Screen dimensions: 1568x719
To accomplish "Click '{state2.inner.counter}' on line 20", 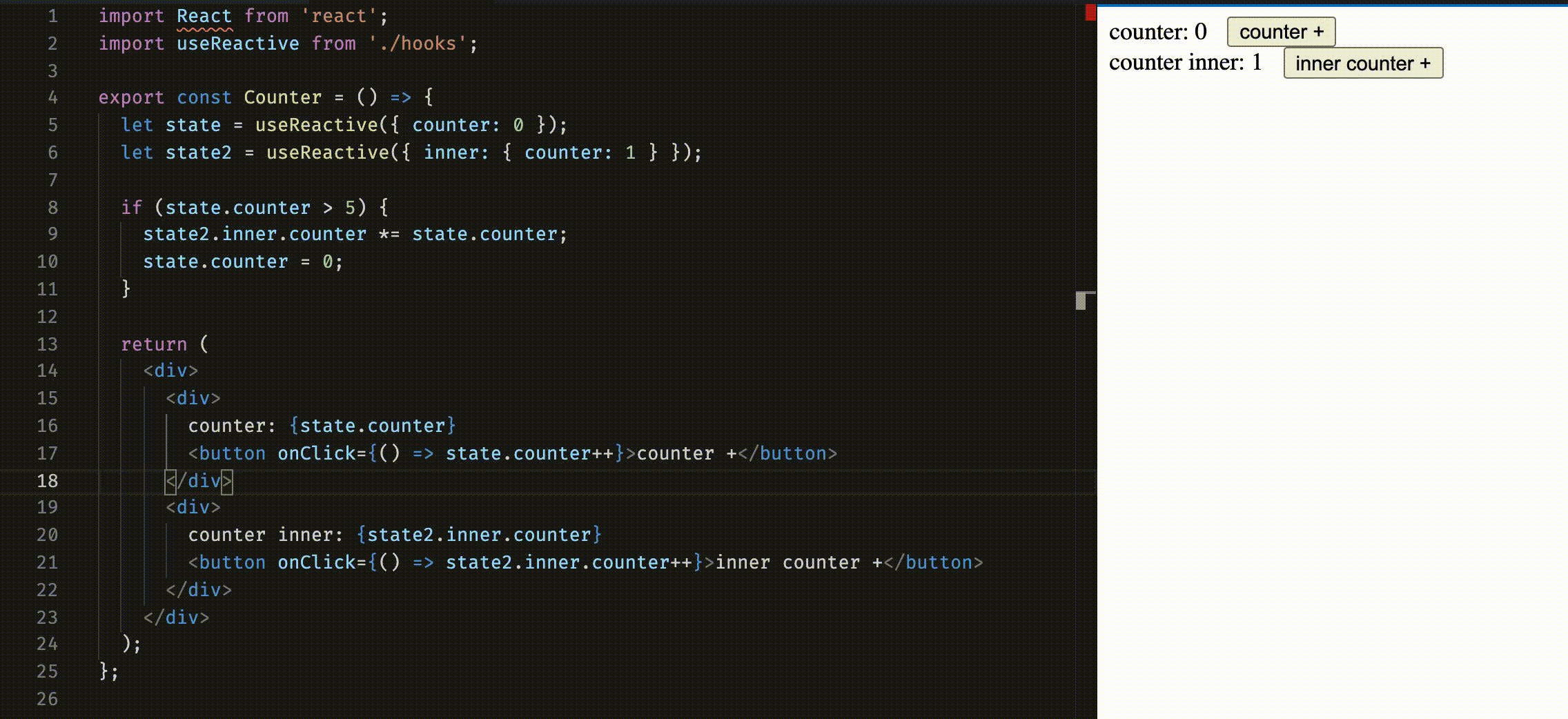I will [x=480, y=535].
